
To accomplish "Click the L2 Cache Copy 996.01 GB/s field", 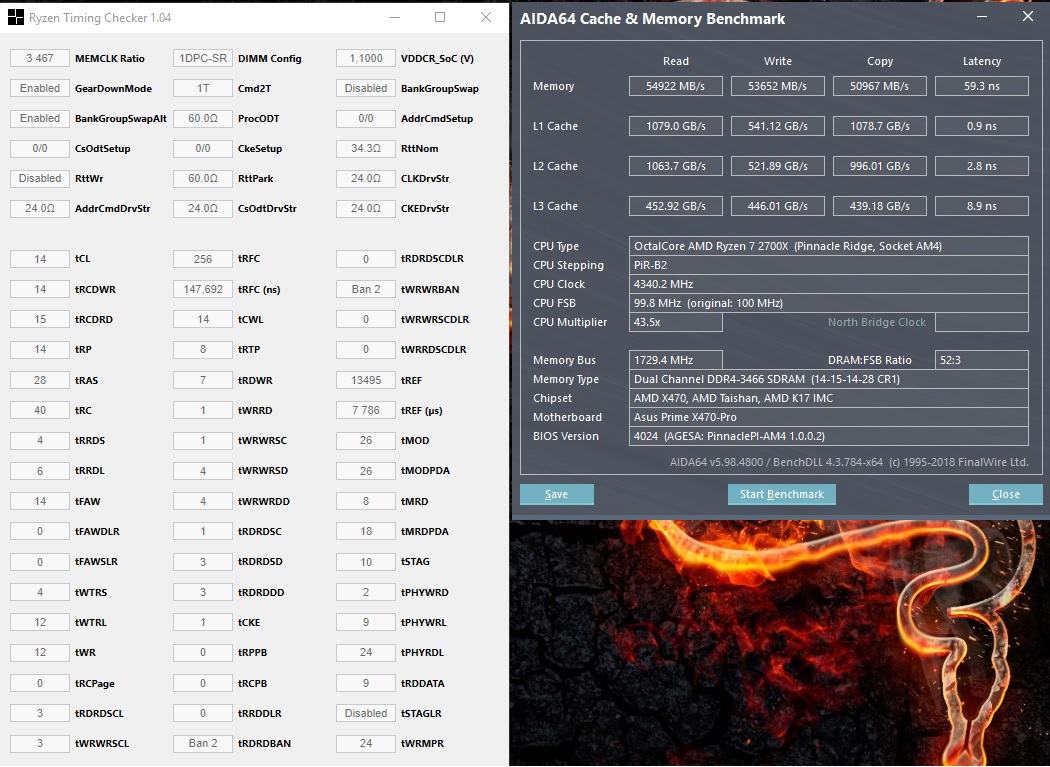I will click(880, 166).
